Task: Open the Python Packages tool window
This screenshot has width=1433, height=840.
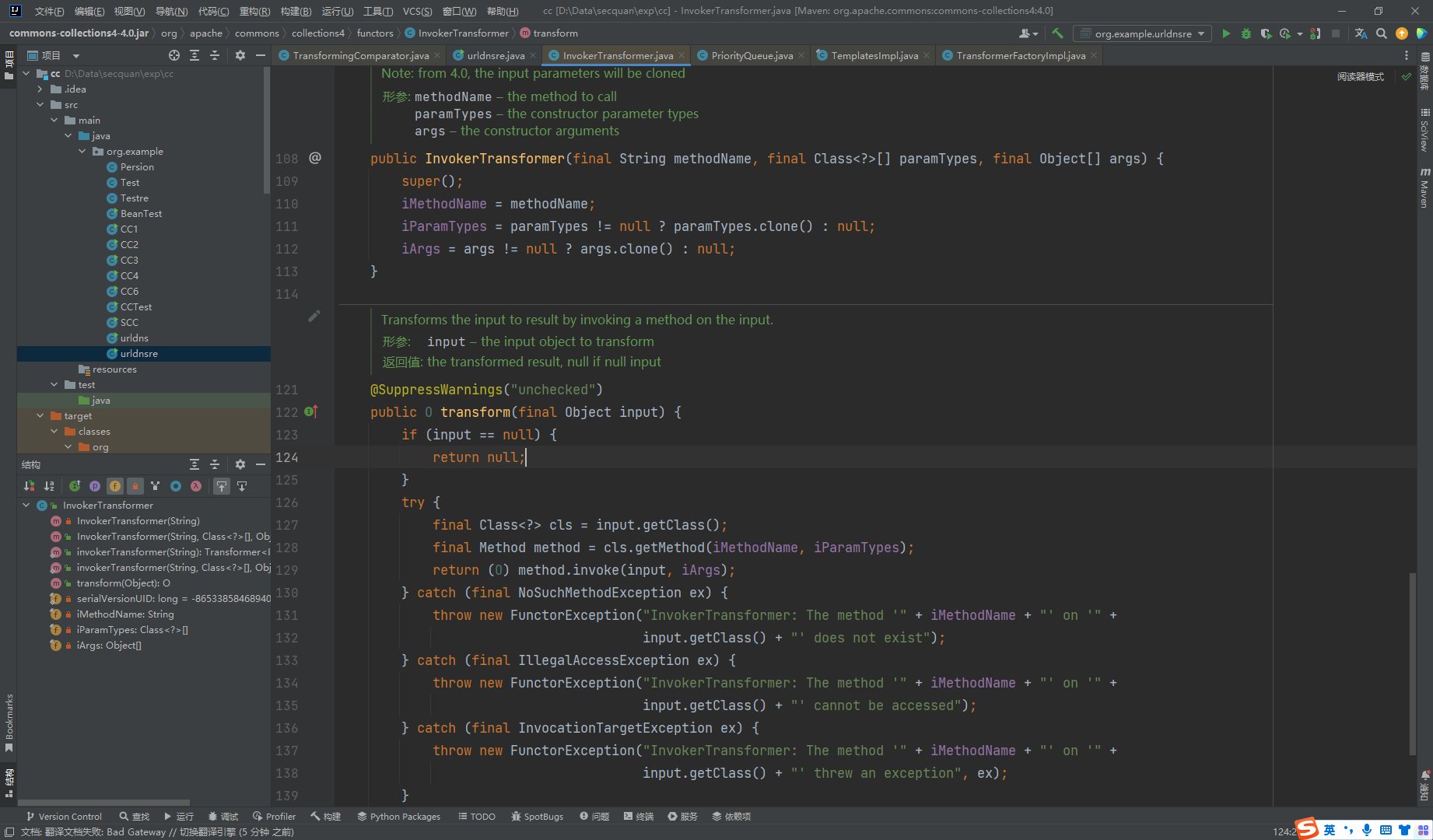Action: coord(398,816)
